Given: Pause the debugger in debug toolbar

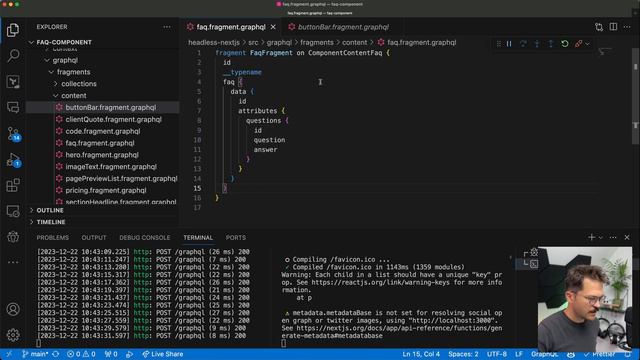Looking at the screenshot, I should click(x=509, y=44).
